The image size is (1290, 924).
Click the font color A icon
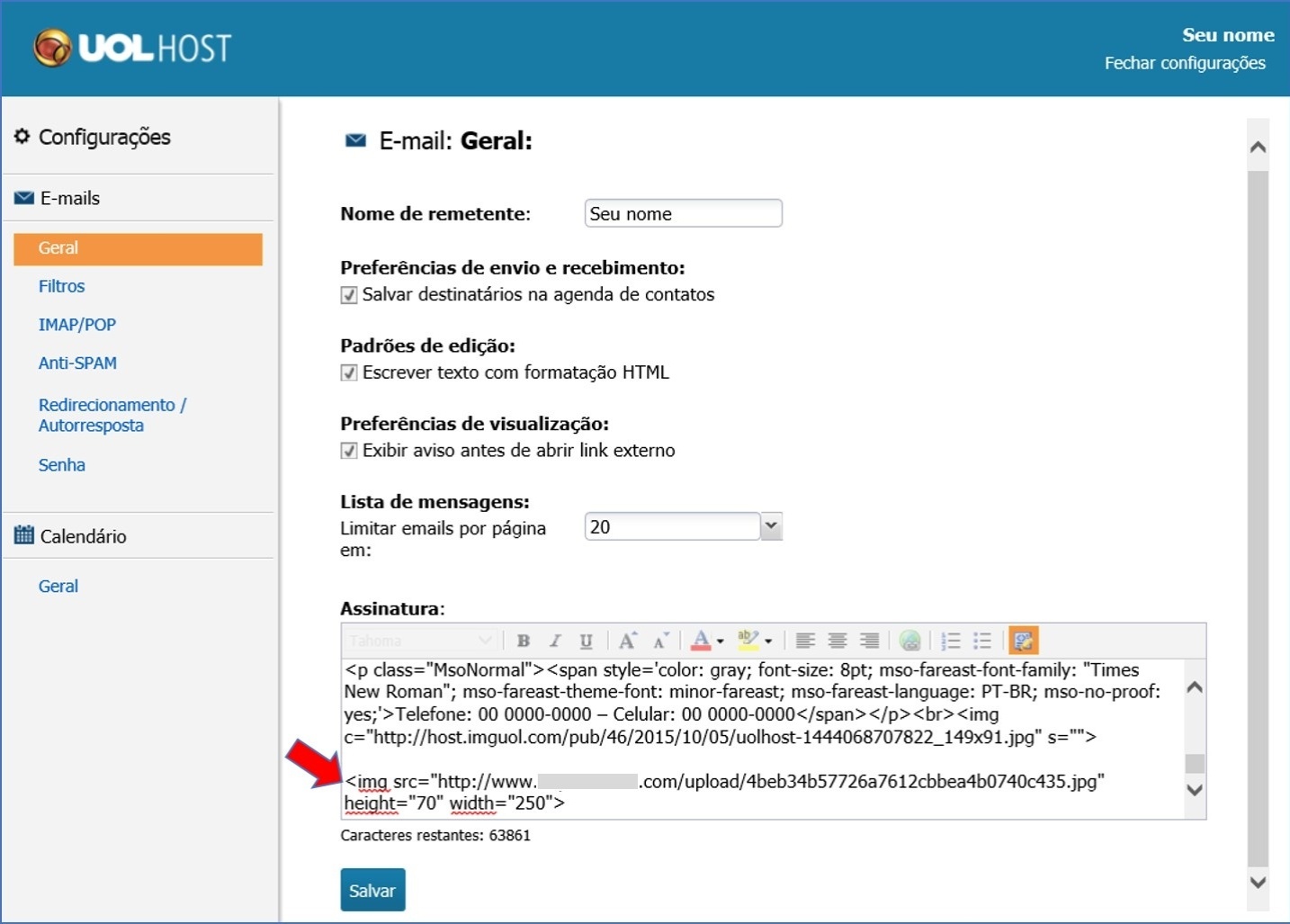[x=701, y=641]
